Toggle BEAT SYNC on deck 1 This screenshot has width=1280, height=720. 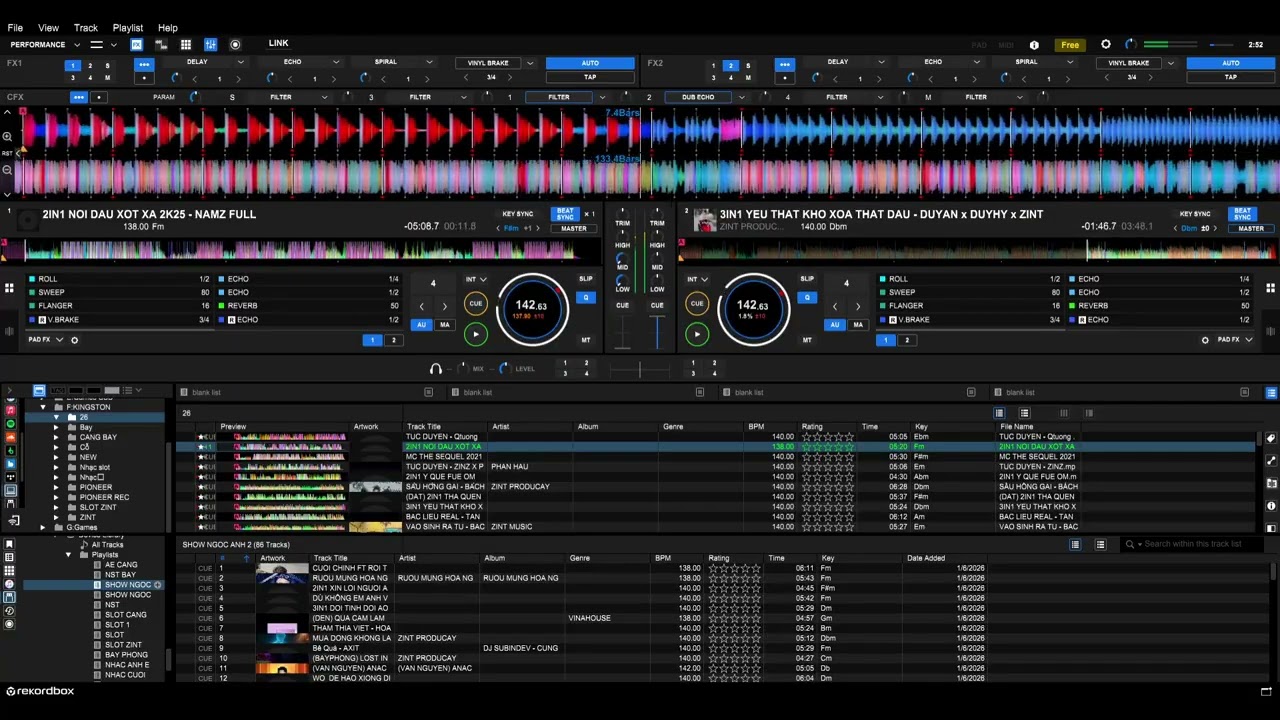click(565, 214)
